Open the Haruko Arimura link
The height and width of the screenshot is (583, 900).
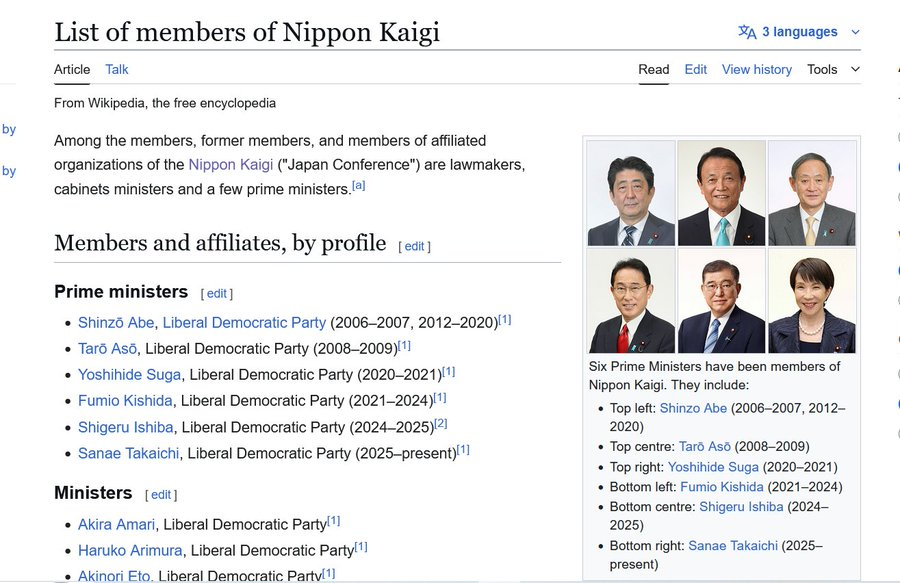point(130,550)
